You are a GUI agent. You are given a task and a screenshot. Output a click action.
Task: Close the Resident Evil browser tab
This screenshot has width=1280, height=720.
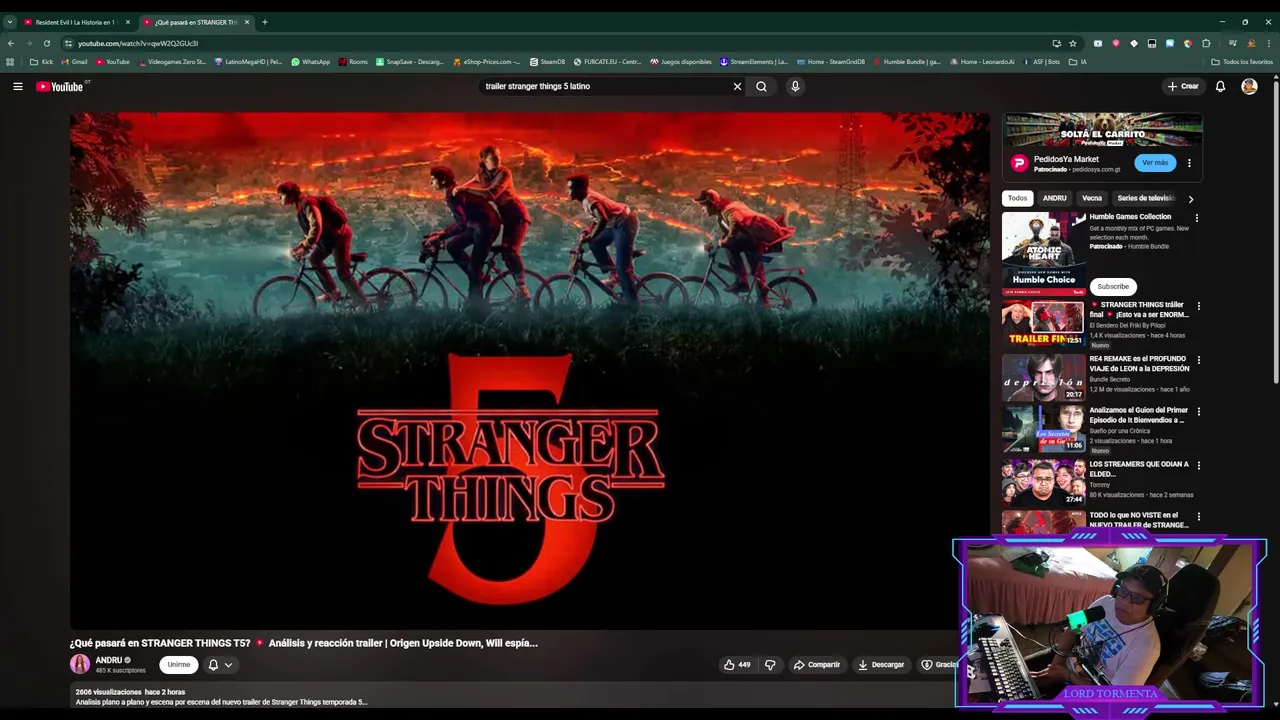tap(127, 22)
